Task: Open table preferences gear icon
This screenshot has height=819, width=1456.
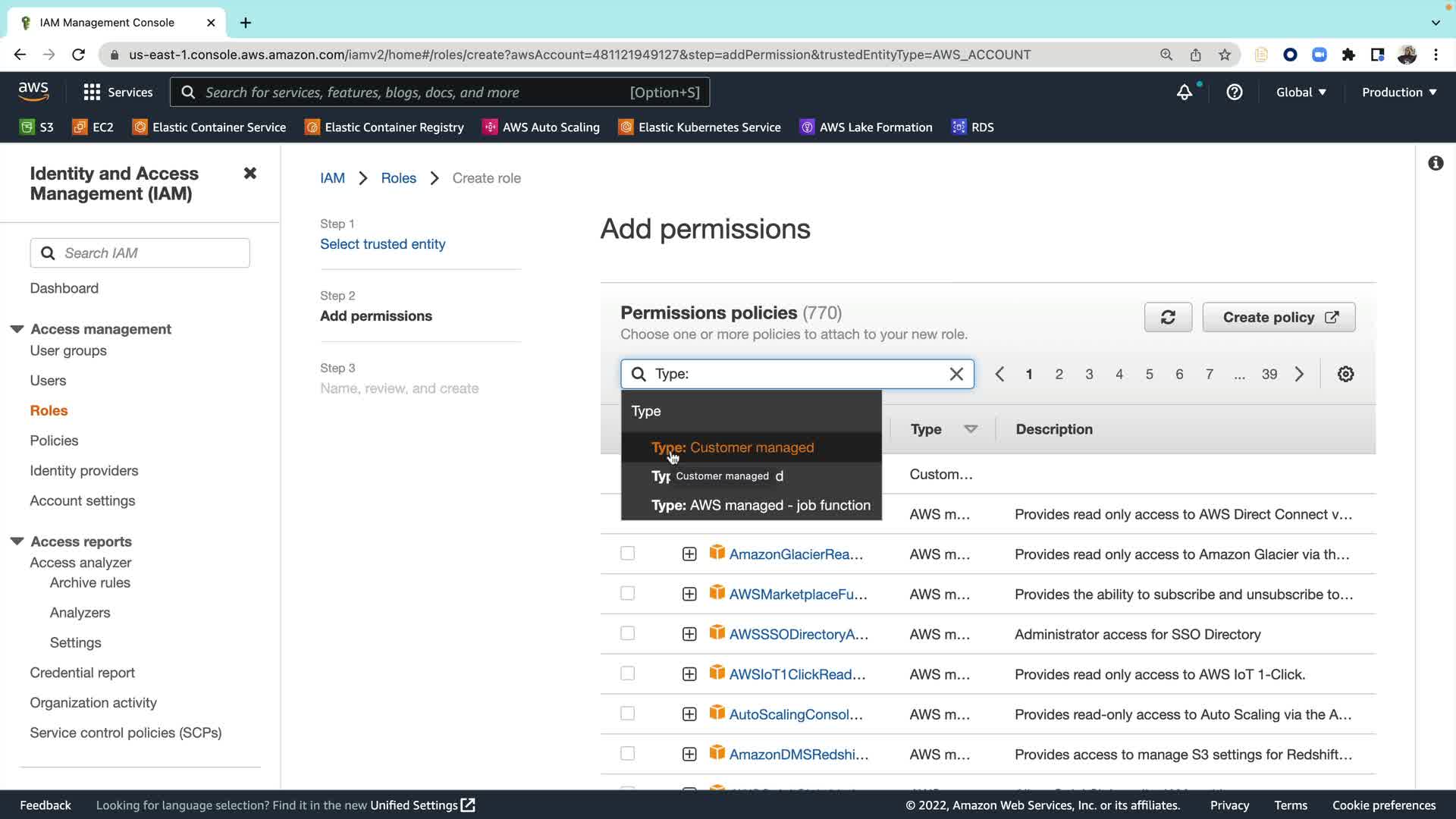Action: [1345, 374]
